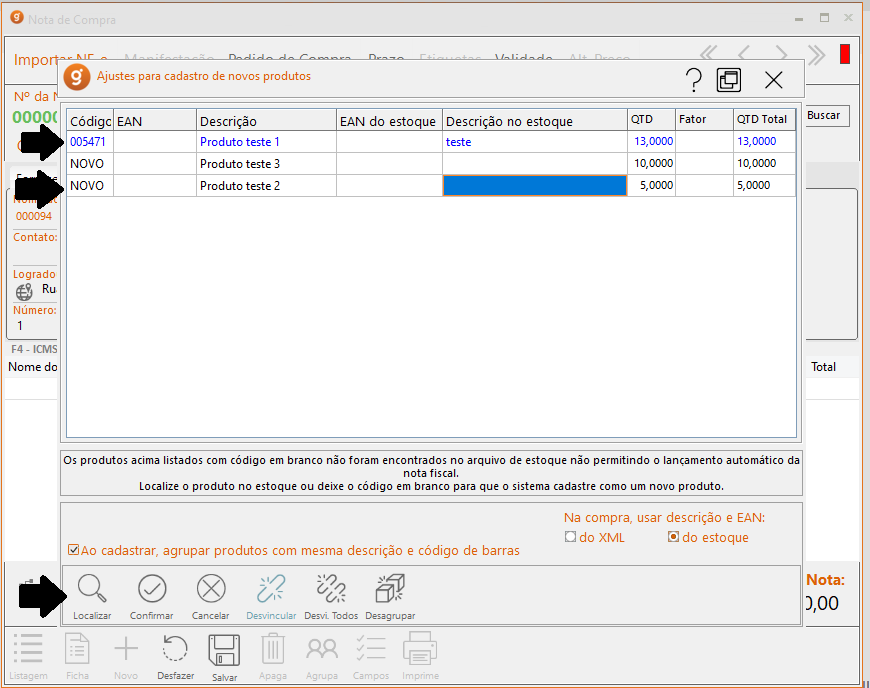Click the Desvincular broken-link icon
This screenshot has height=688, width=870.
[271, 589]
